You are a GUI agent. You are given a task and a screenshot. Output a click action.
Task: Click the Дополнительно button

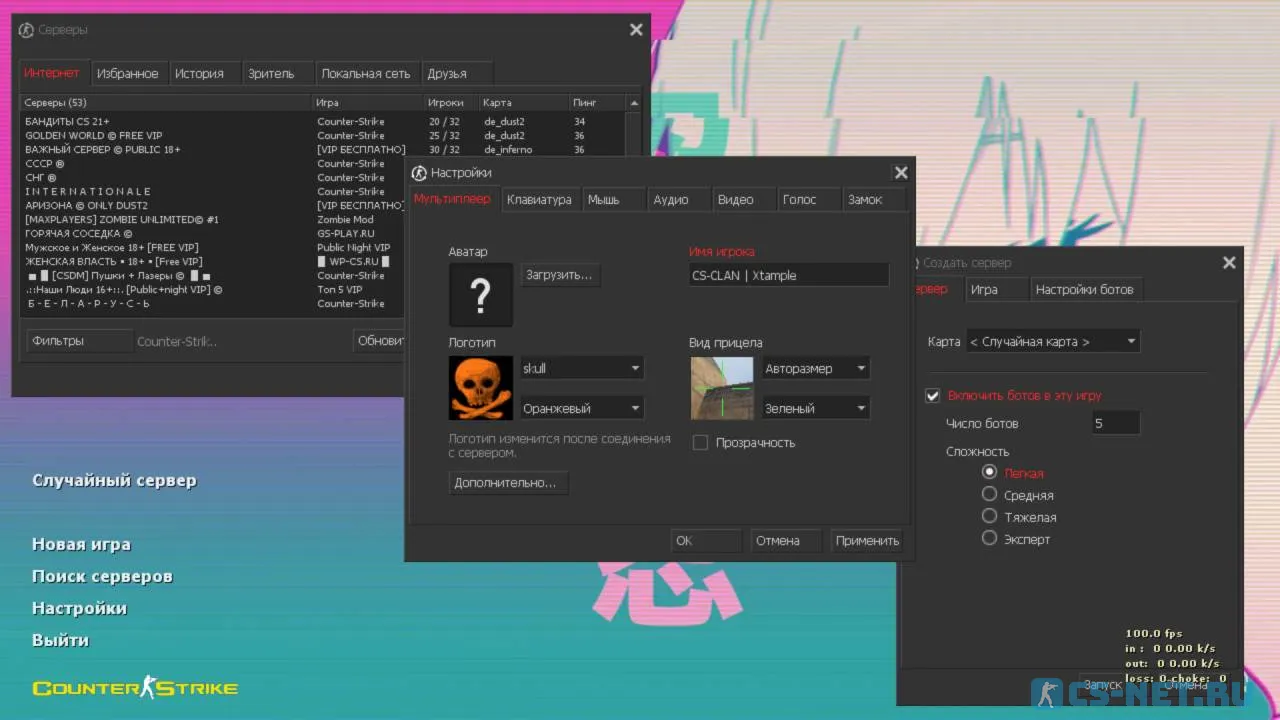pos(509,483)
